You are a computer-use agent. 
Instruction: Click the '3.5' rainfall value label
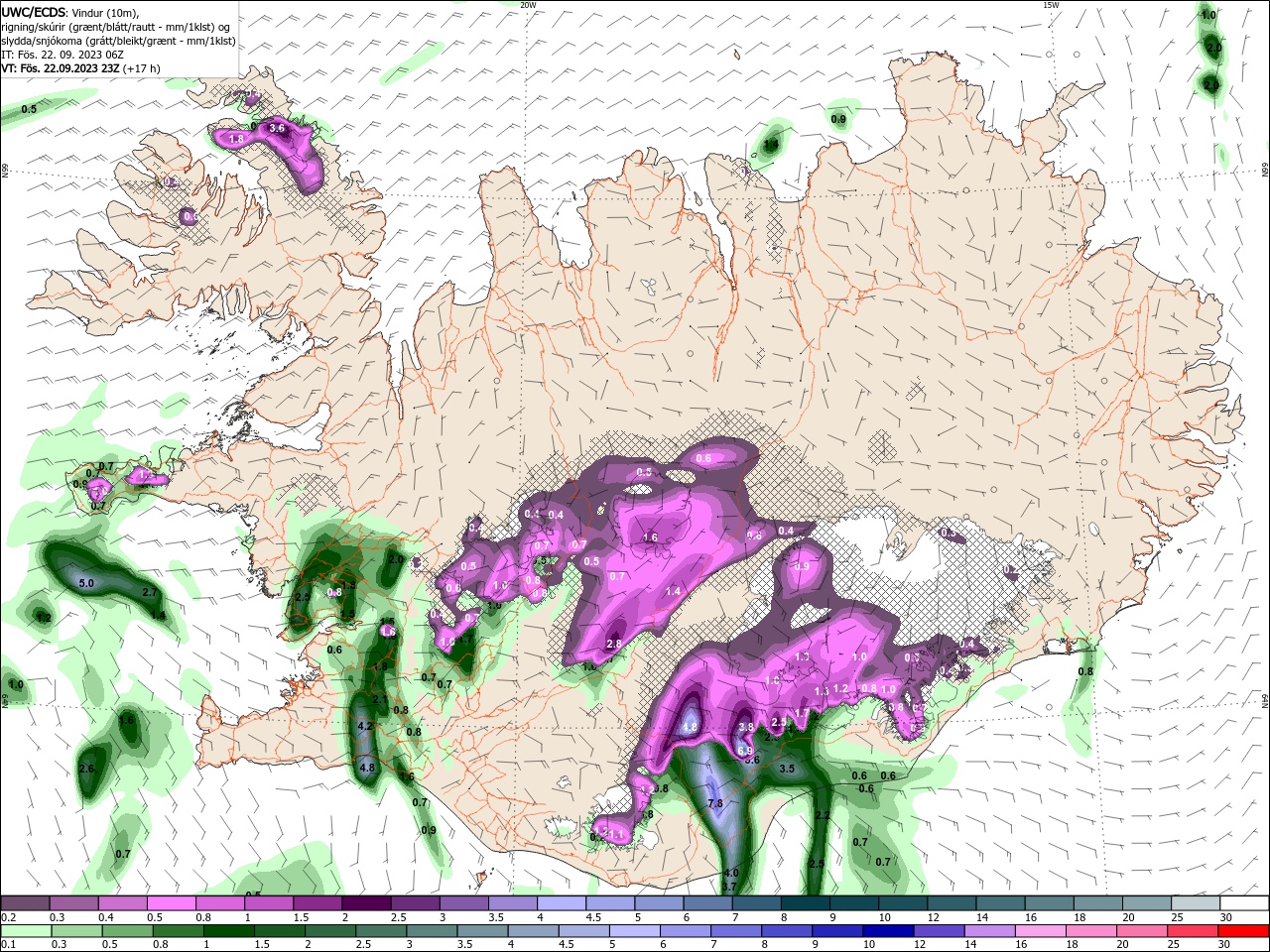[x=787, y=769]
